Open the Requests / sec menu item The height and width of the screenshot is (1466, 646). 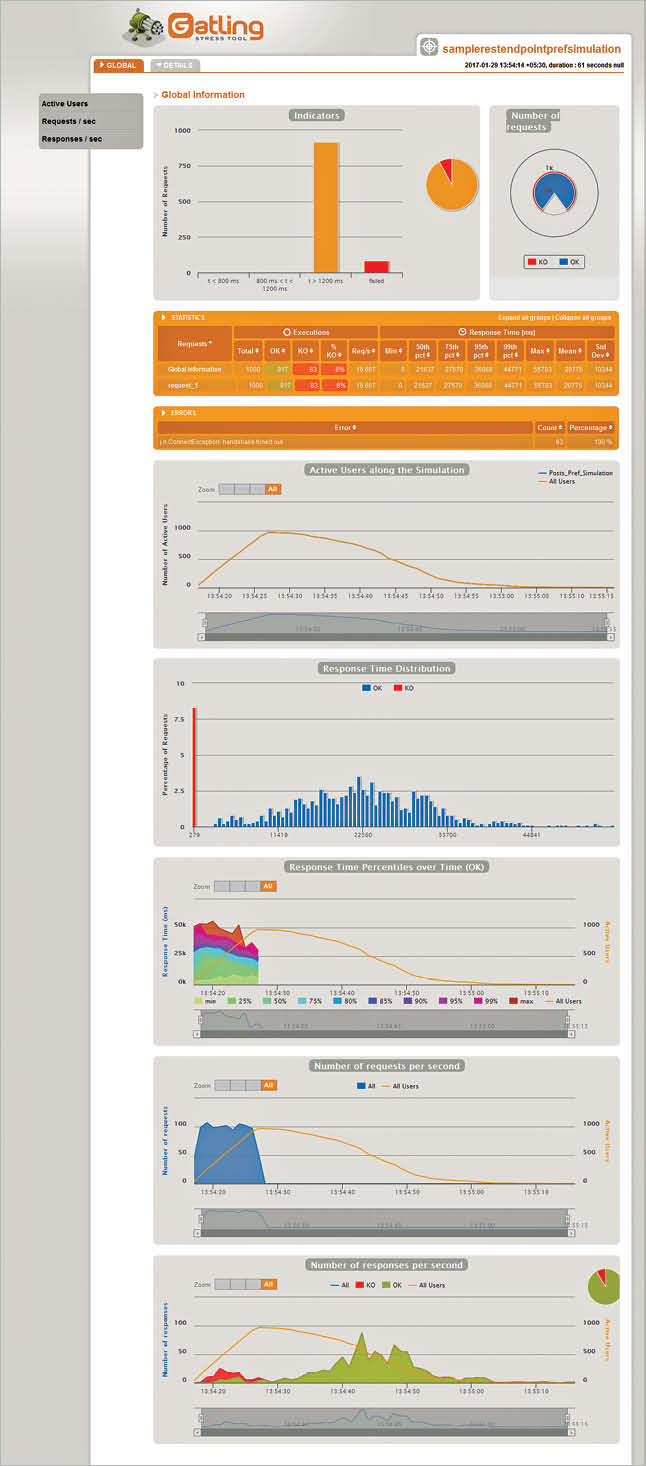pos(69,121)
